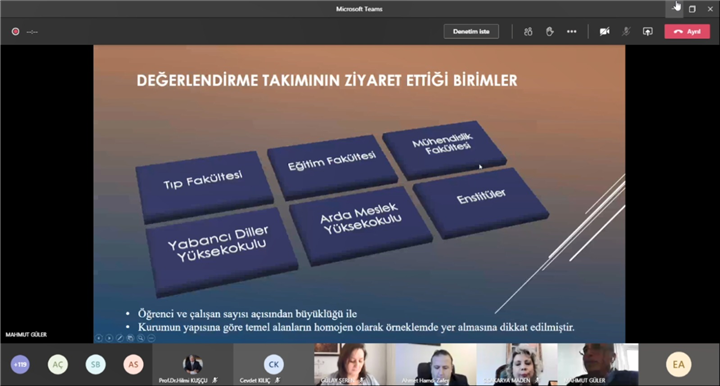Raise your hand in the meeting
The image size is (720, 386).
coord(550,32)
